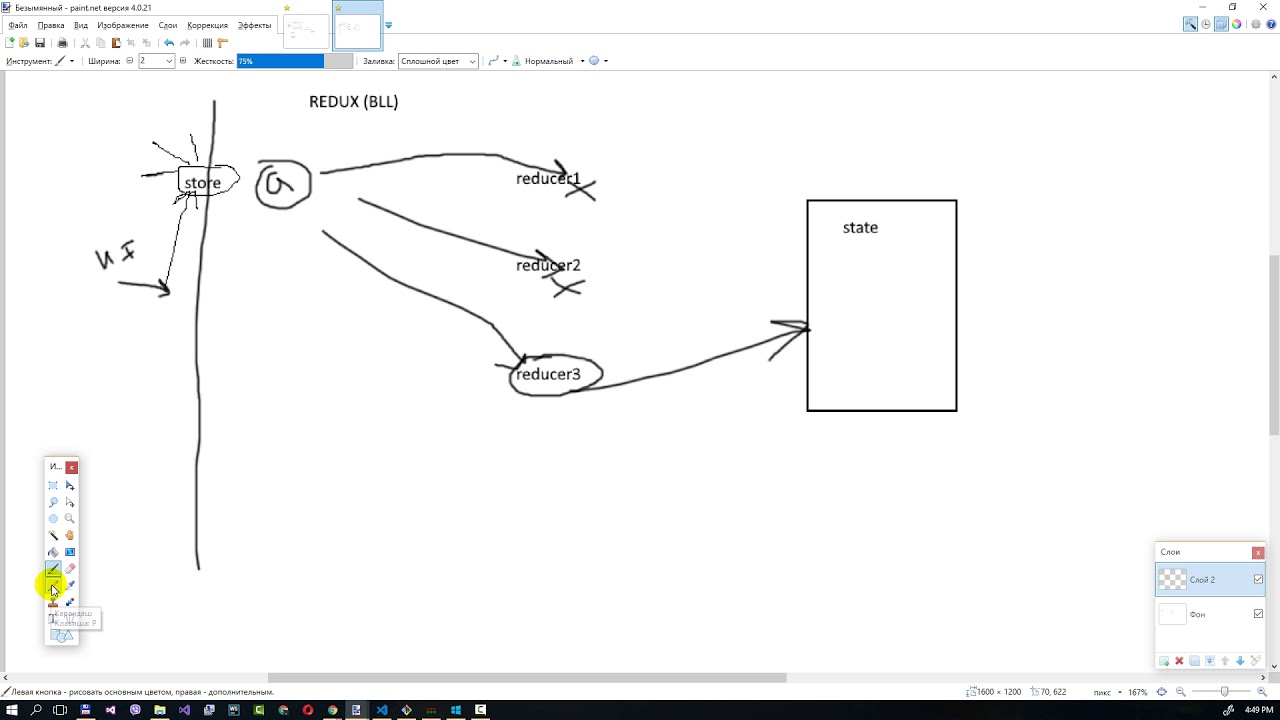Pick the Eraser tool

pyautogui.click(x=70, y=569)
